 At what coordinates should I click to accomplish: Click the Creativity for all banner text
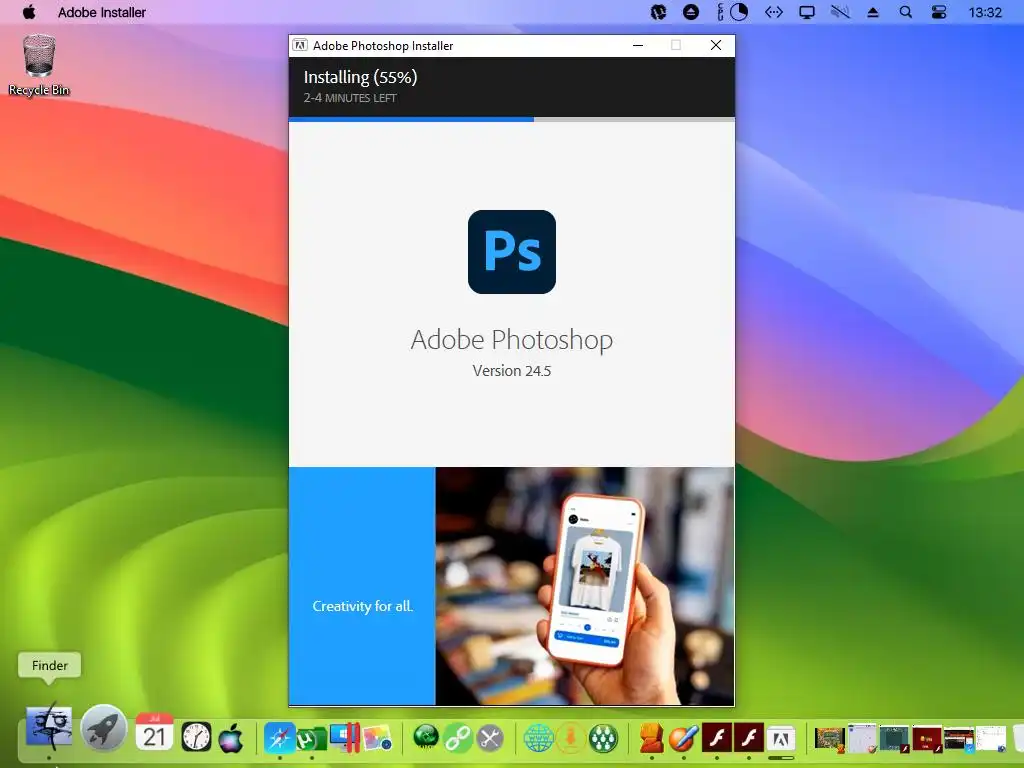pyautogui.click(x=362, y=606)
